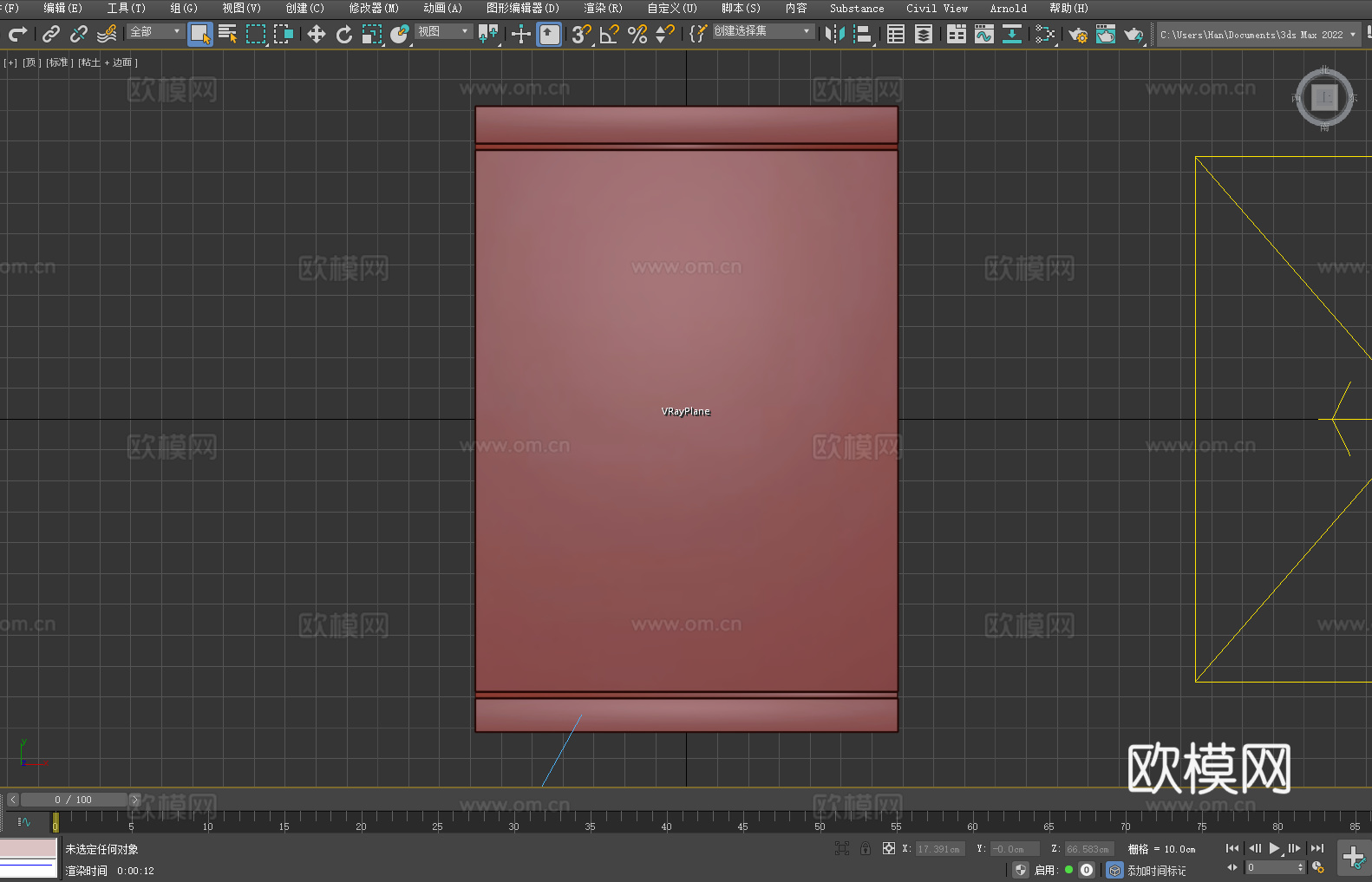The image size is (1372, 882).
Task: Click Edit Named Selection Sets icon
Action: tap(697, 34)
